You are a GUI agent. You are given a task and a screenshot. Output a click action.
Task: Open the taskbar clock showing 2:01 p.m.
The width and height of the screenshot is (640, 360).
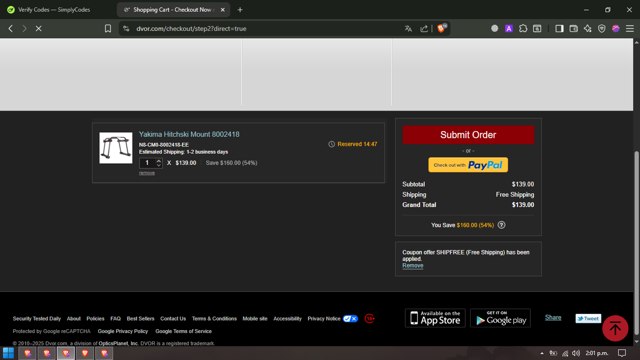pyautogui.click(x=596, y=353)
